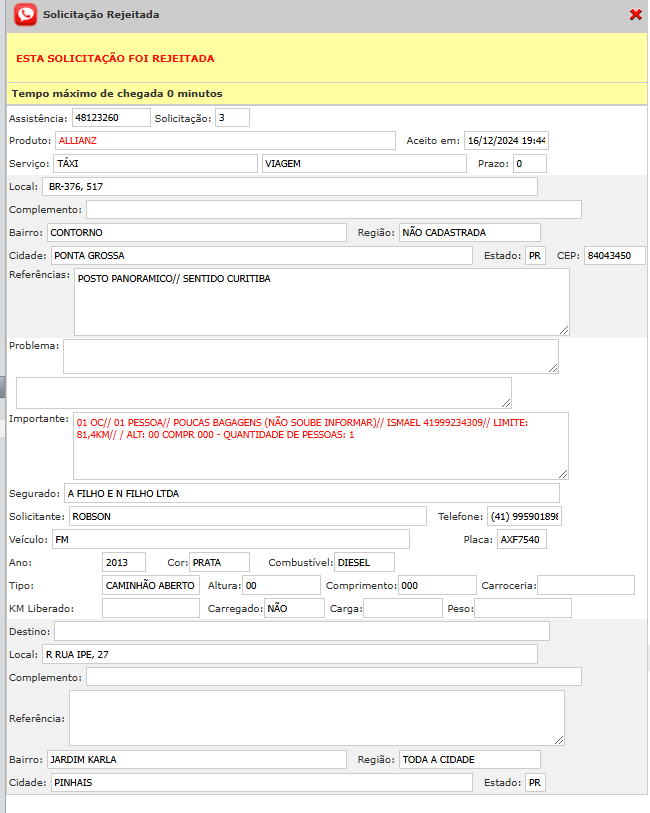Click the Placa field showing AXF7540
Image resolution: width=650 pixels, height=813 pixels.
(522, 540)
